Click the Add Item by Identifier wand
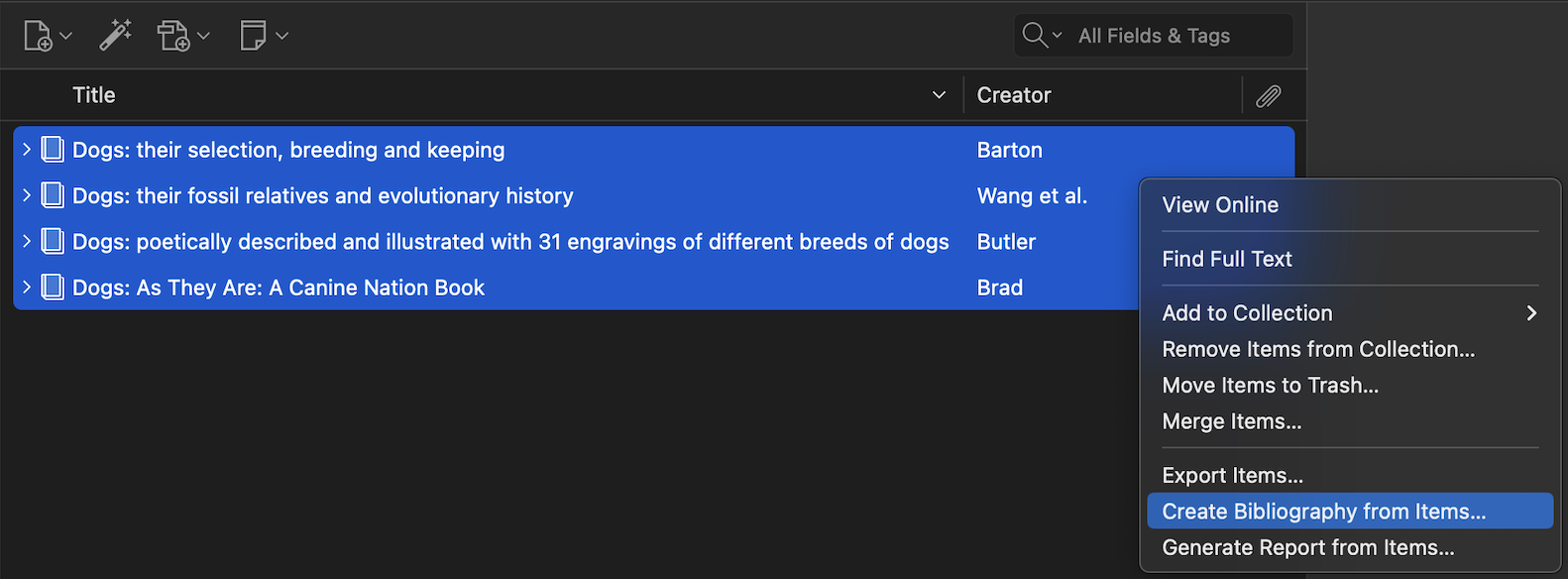 (115, 36)
